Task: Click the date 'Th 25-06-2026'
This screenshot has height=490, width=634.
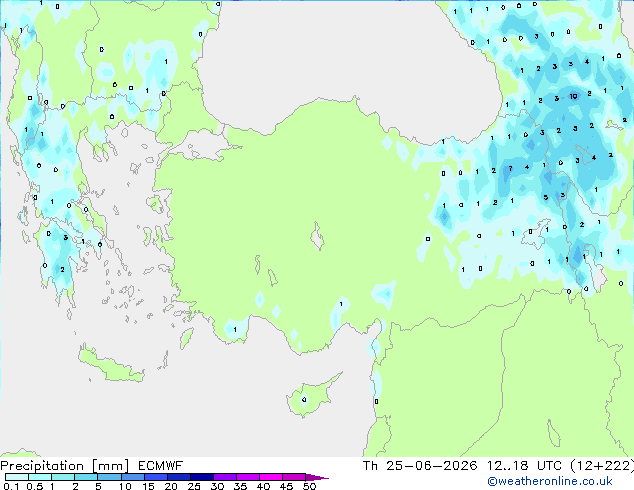Action: [x=420, y=466]
